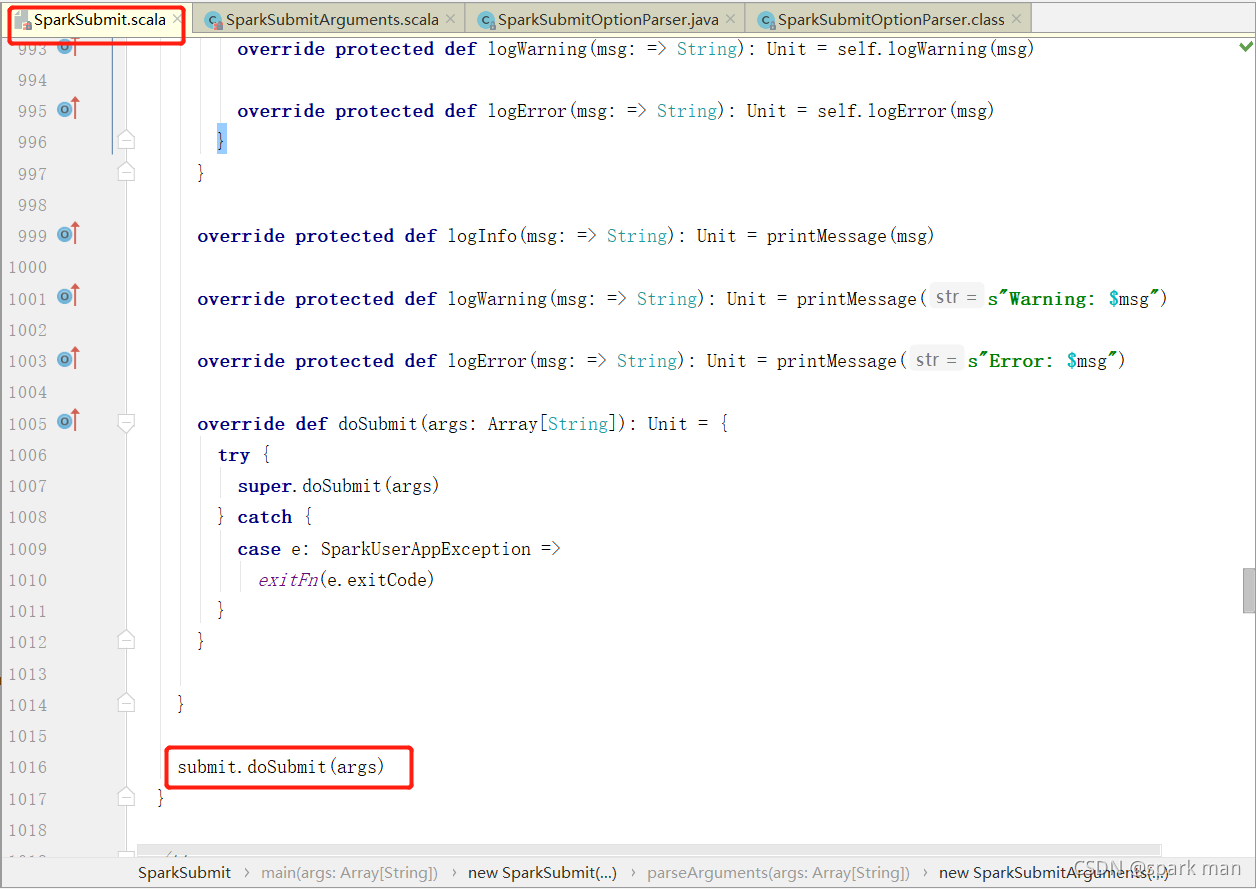
Task: Select parseArguments(args: Array[String]) breadcrumb
Action: (x=778, y=873)
